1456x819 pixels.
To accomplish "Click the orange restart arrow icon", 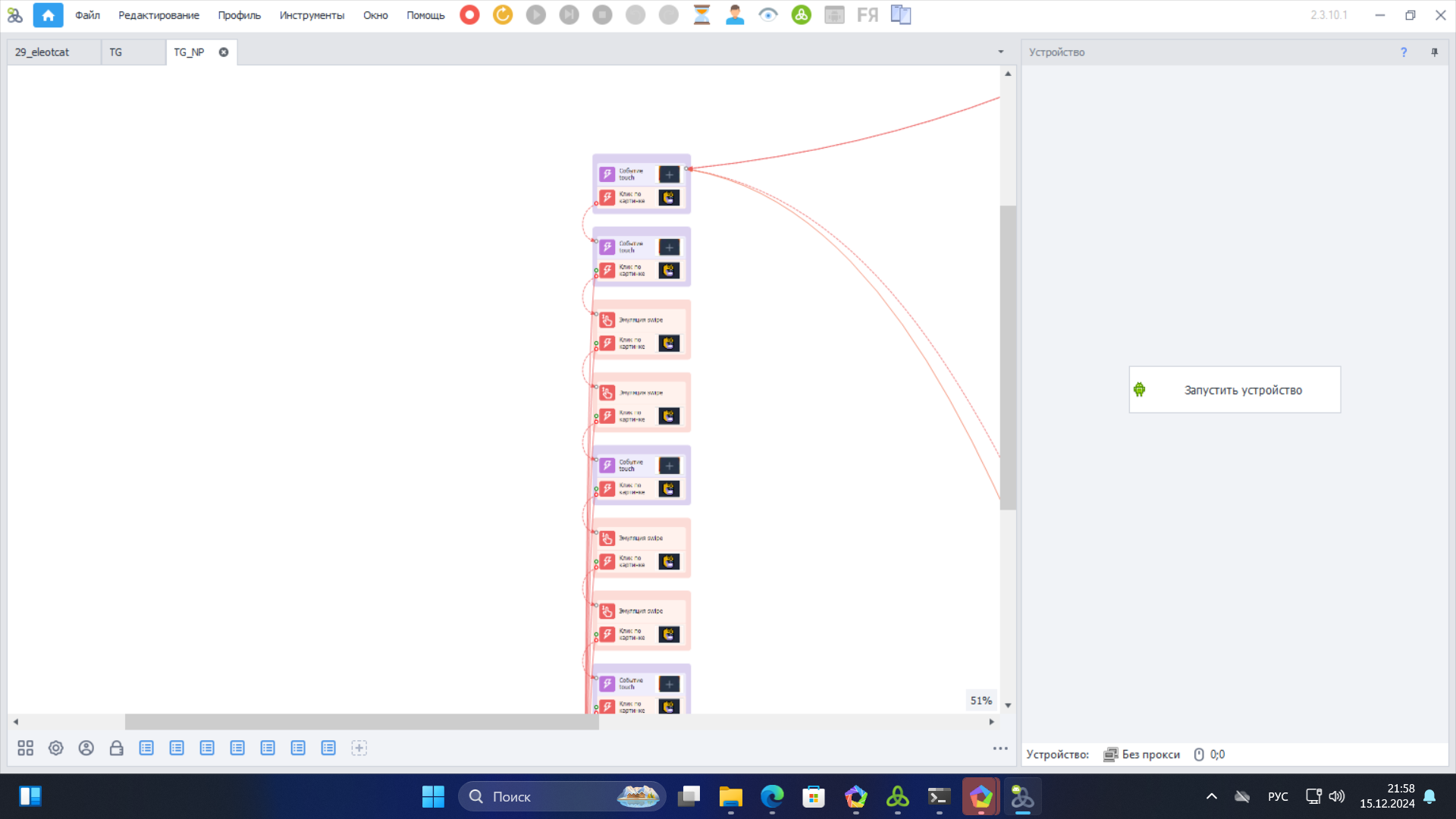I will point(503,14).
